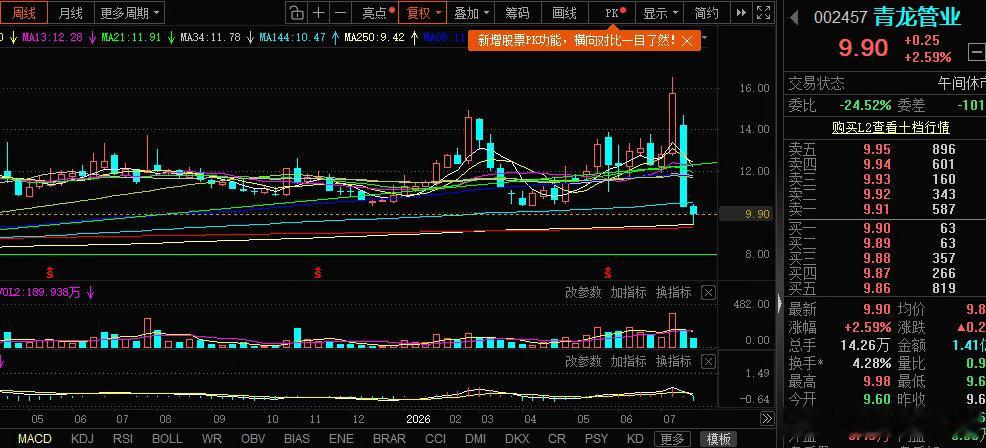Click the minus box next to +0.25

pyautogui.click(x=977, y=50)
